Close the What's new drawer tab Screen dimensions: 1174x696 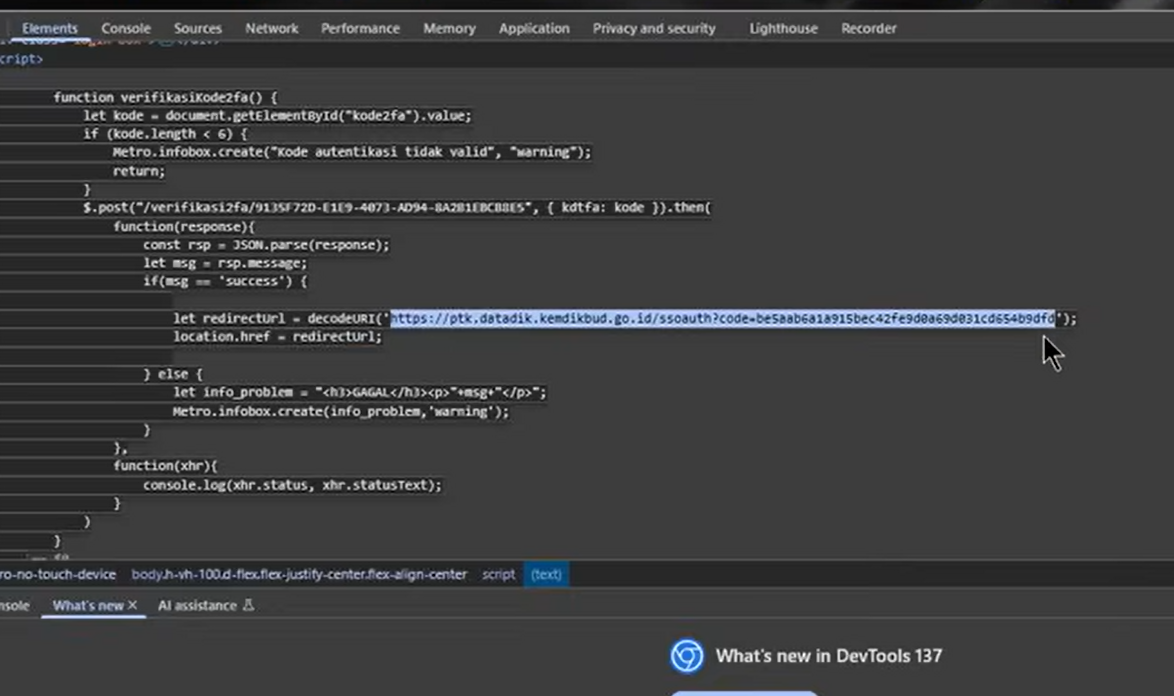pyautogui.click(x=131, y=605)
